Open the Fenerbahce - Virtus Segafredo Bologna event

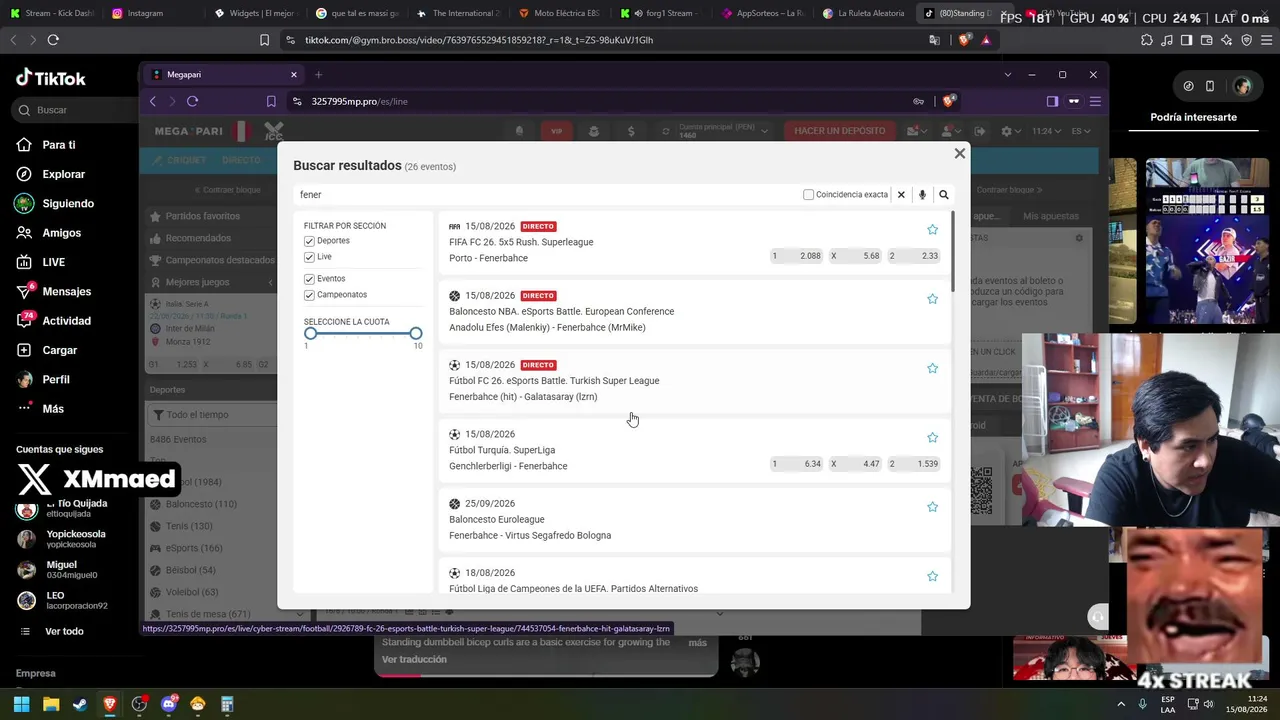[x=530, y=536]
